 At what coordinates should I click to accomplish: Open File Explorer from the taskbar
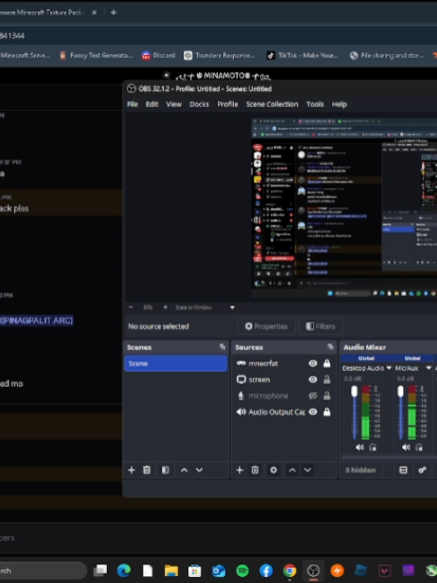(171, 570)
